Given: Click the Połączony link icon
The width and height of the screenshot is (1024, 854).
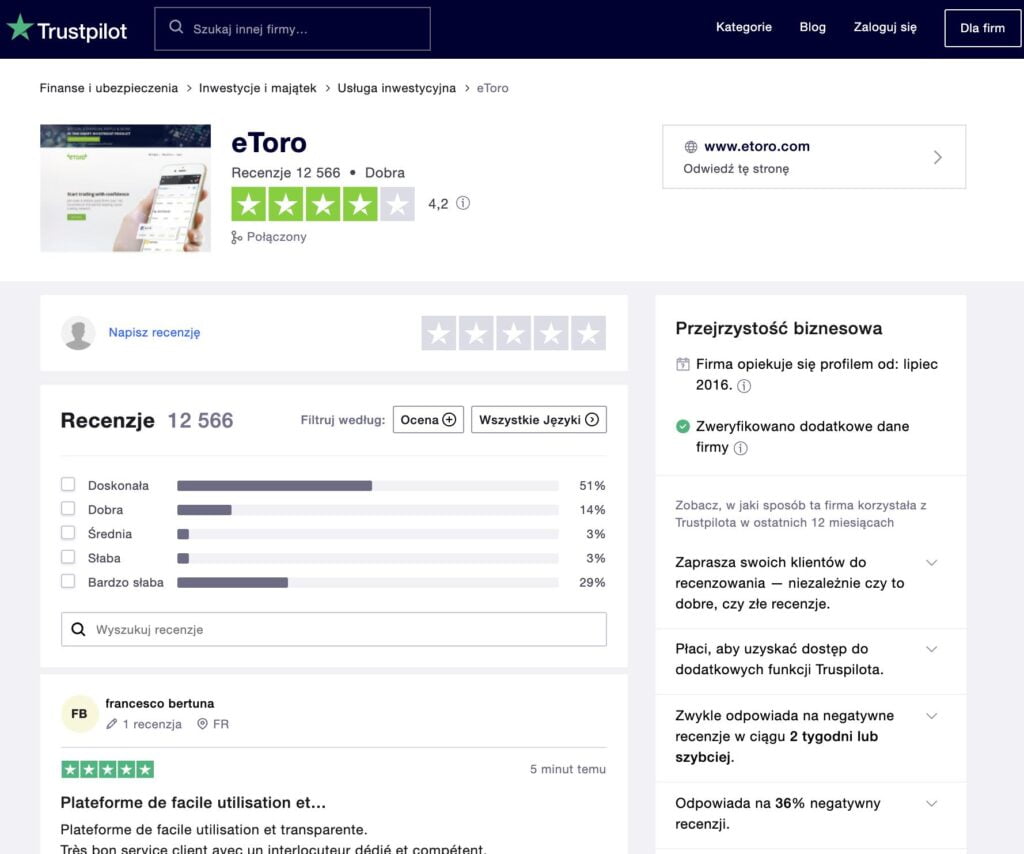Looking at the screenshot, I should pyautogui.click(x=236, y=237).
